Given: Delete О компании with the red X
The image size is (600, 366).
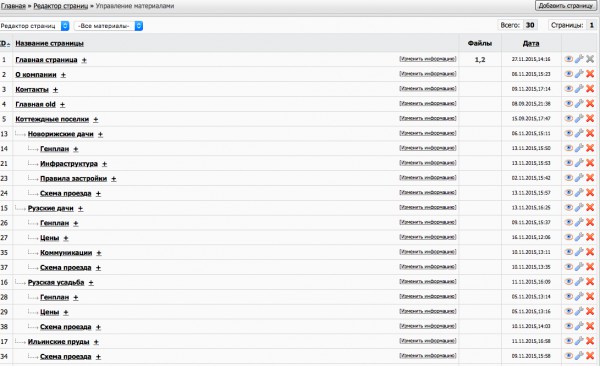Looking at the screenshot, I should 590,74.
